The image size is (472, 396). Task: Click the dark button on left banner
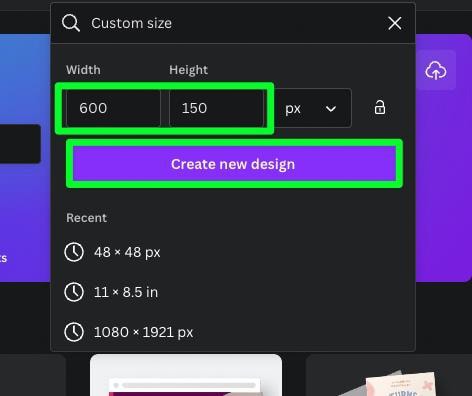click(20, 144)
